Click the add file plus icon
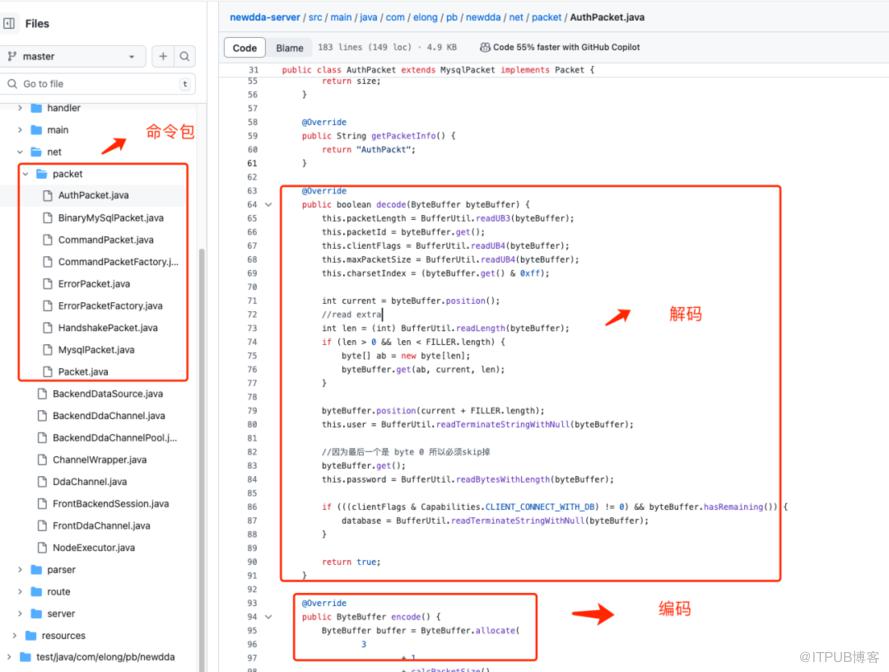This screenshot has height=672, width=889. (163, 57)
